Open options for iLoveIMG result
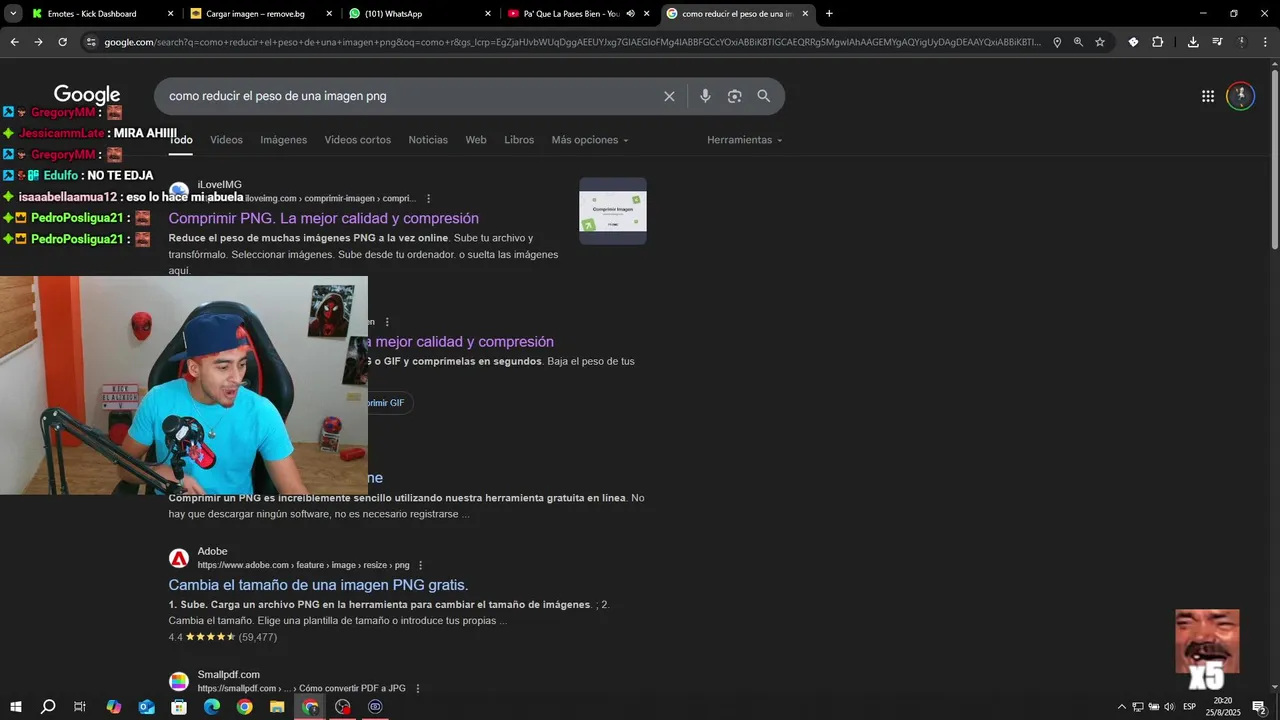The width and height of the screenshot is (1280, 720). [x=429, y=199]
